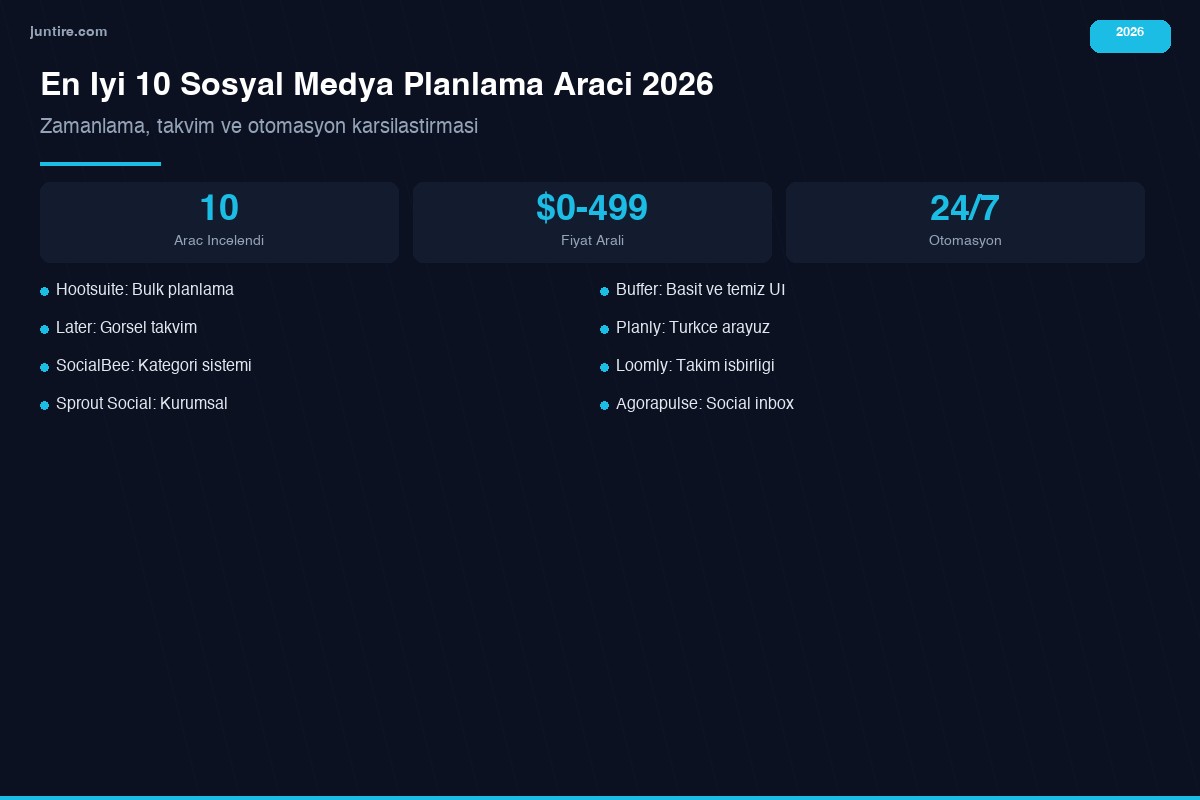This screenshot has width=1200, height=800.
Task: Click the bullet icon beside Hootsuite
Action: (x=44, y=292)
